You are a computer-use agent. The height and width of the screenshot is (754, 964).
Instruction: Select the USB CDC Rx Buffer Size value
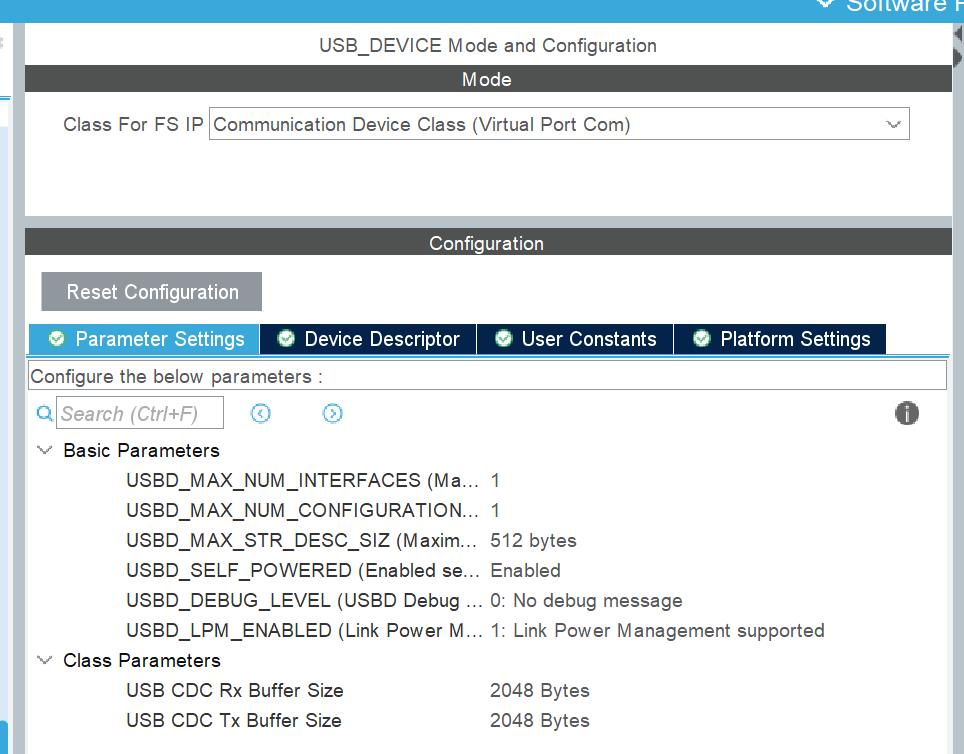click(539, 690)
